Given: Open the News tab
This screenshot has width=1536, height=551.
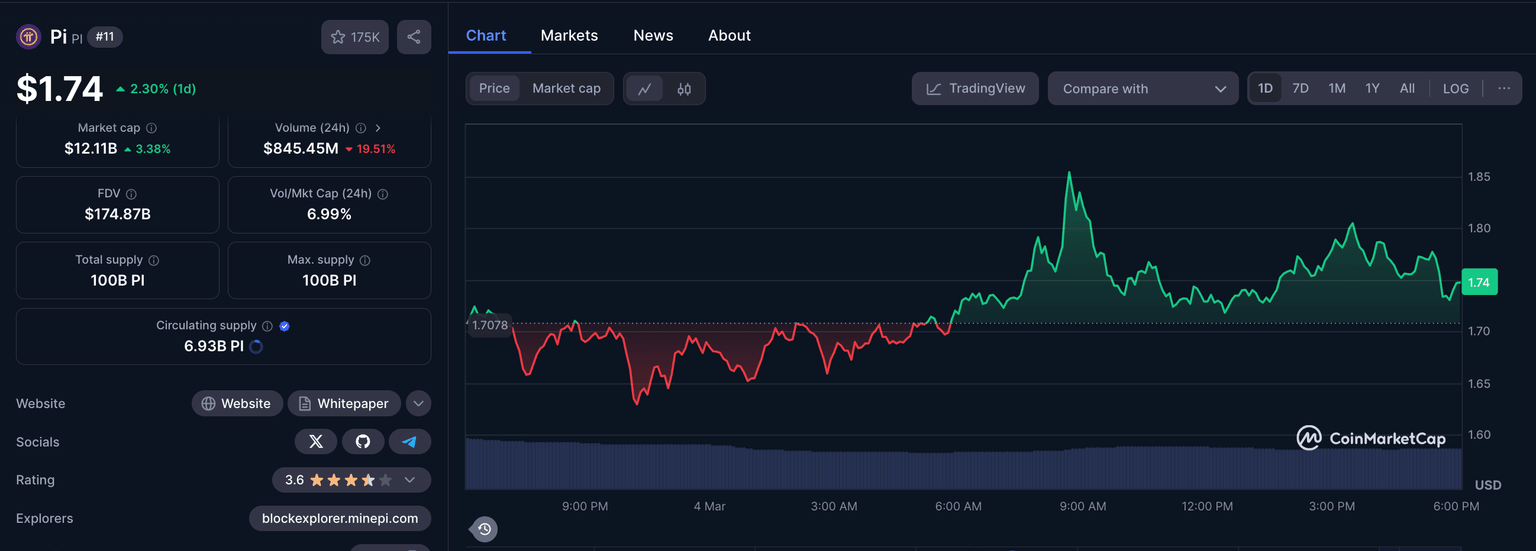Looking at the screenshot, I should [653, 35].
